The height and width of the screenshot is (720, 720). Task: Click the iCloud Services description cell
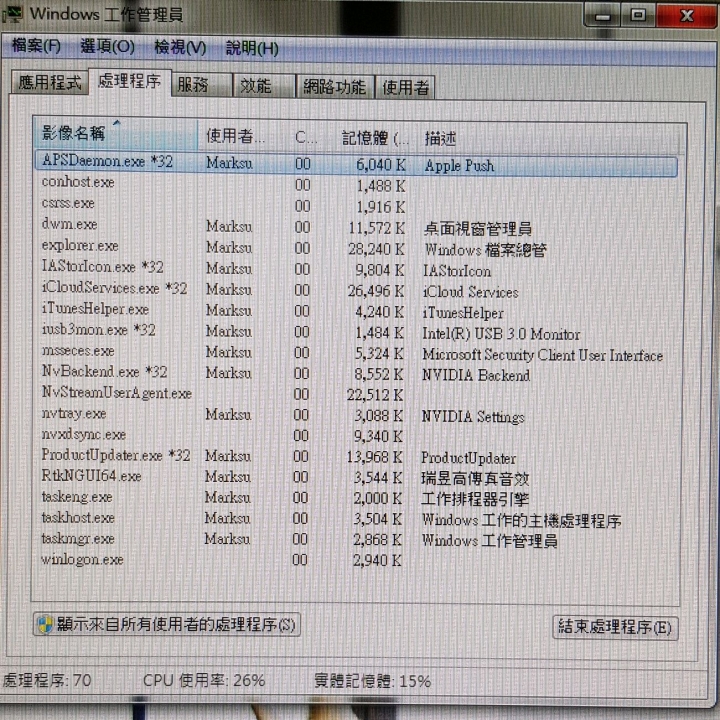click(470, 292)
